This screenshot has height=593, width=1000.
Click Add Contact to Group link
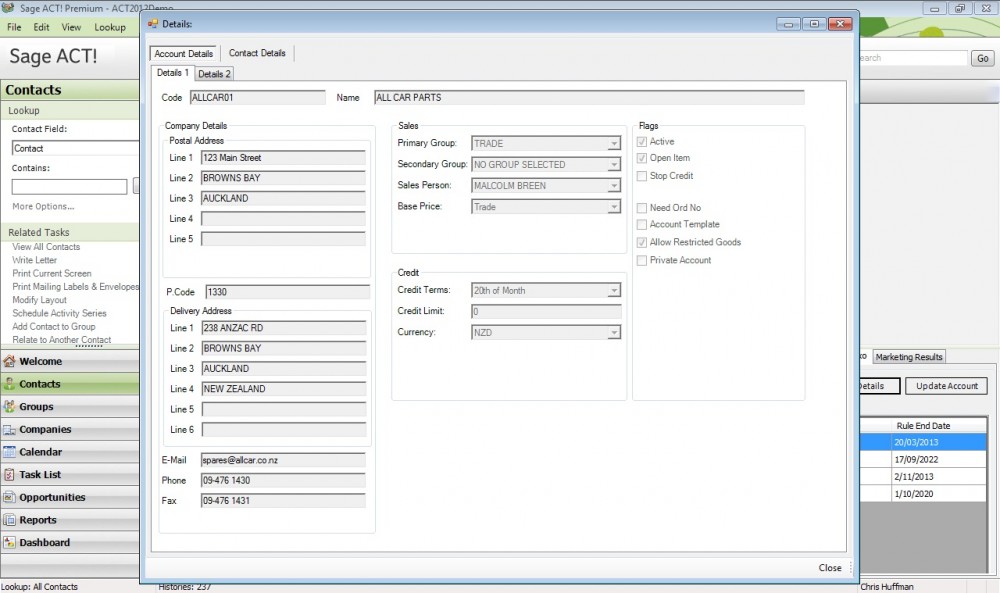click(x=54, y=326)
